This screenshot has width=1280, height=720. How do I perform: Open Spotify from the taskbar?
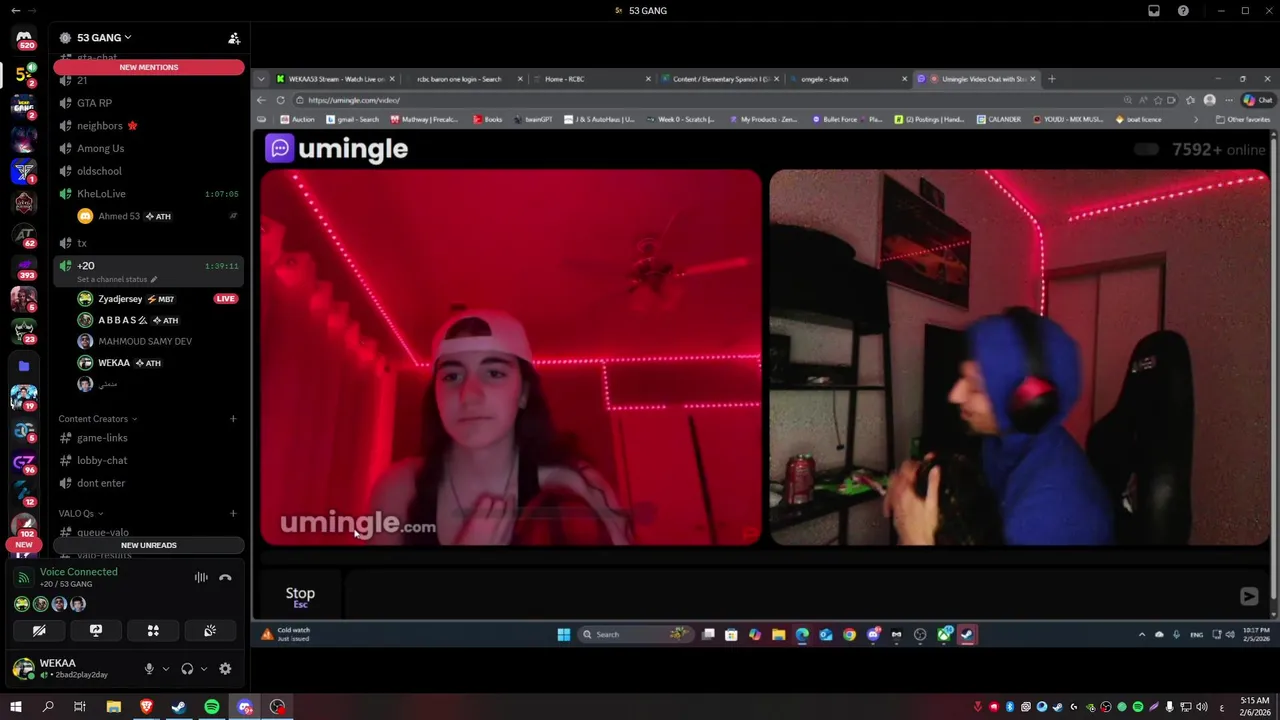[x=212, y=707]
